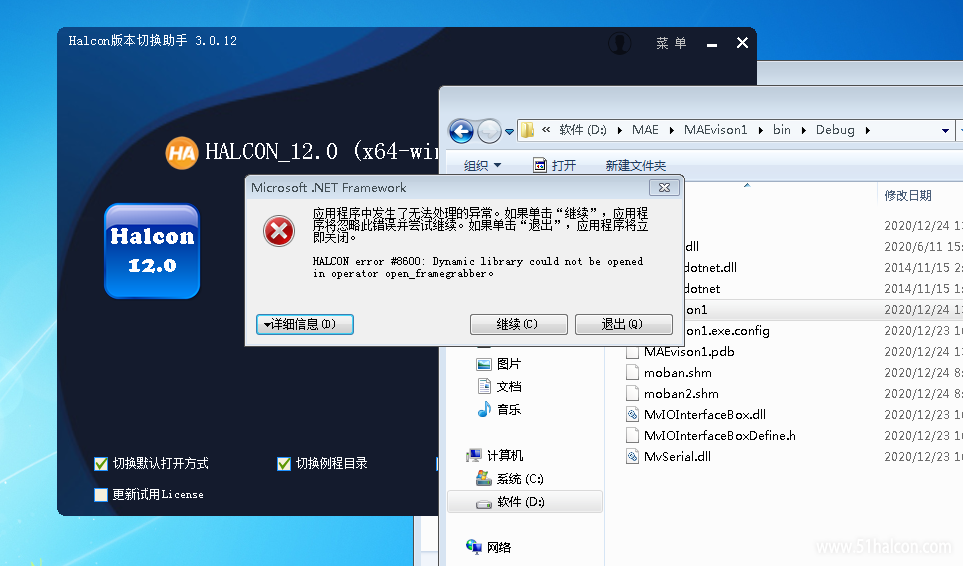Select 软件 (D:) drive in navigation pane

[524, 502]
